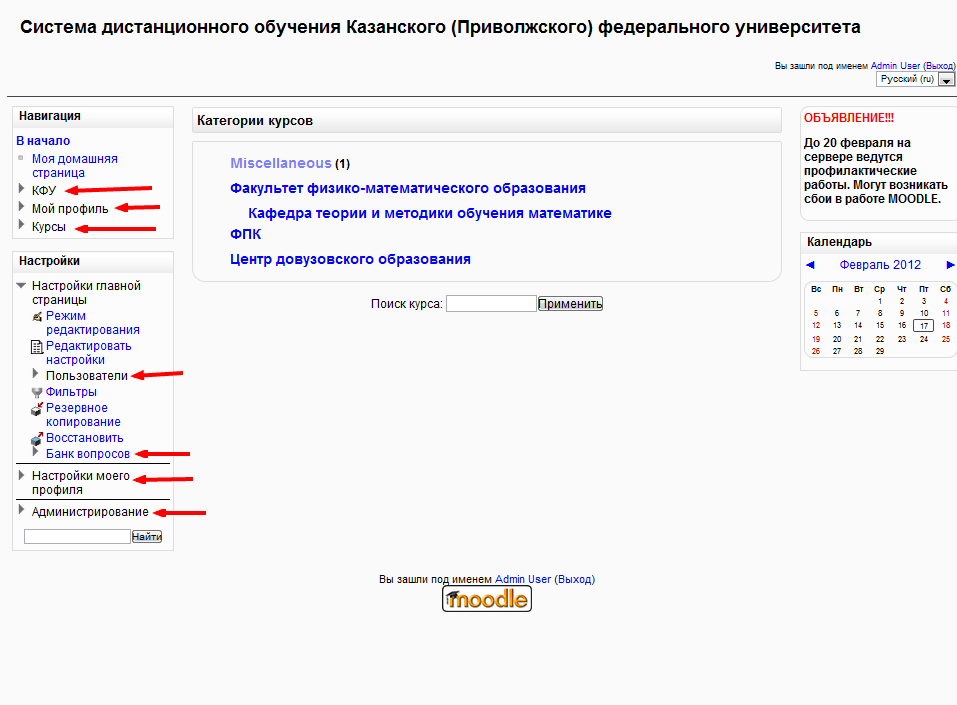Click the Moodle logo at page bottom

coord(486,599)
